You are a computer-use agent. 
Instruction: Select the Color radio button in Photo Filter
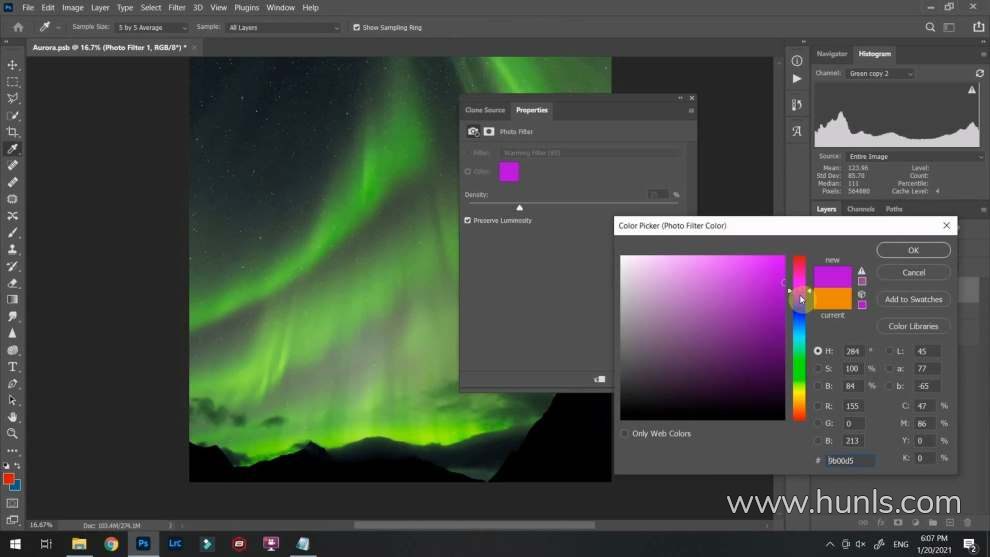(x=468, y=172)
